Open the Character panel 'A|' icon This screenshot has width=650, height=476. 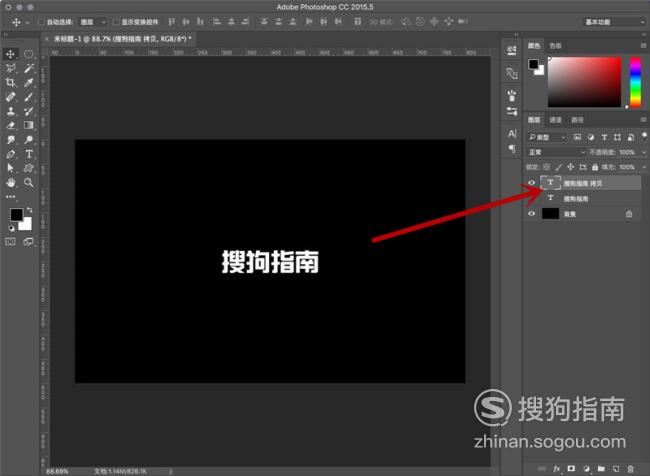[x=512, y=134]
